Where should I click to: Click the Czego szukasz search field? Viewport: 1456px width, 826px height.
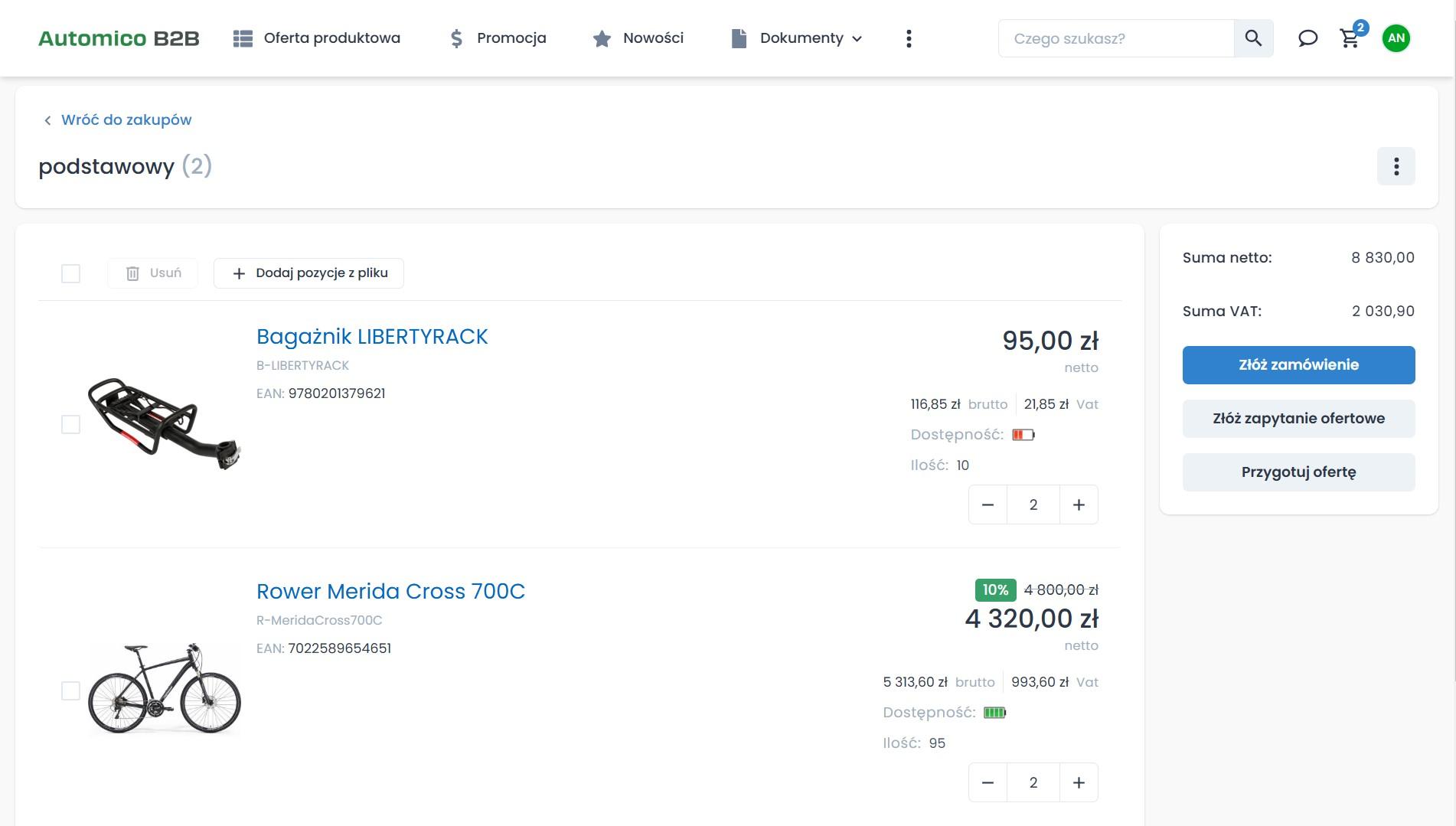click(1115, 38)
